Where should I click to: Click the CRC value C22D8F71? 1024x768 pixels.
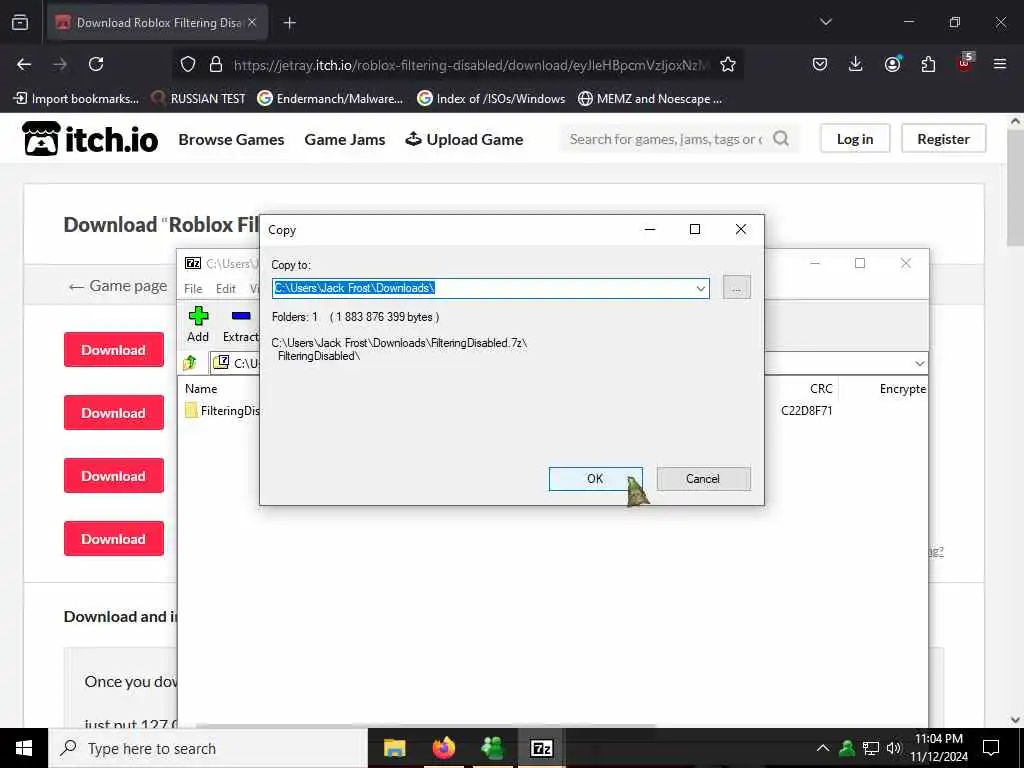[x=807, y=411]
